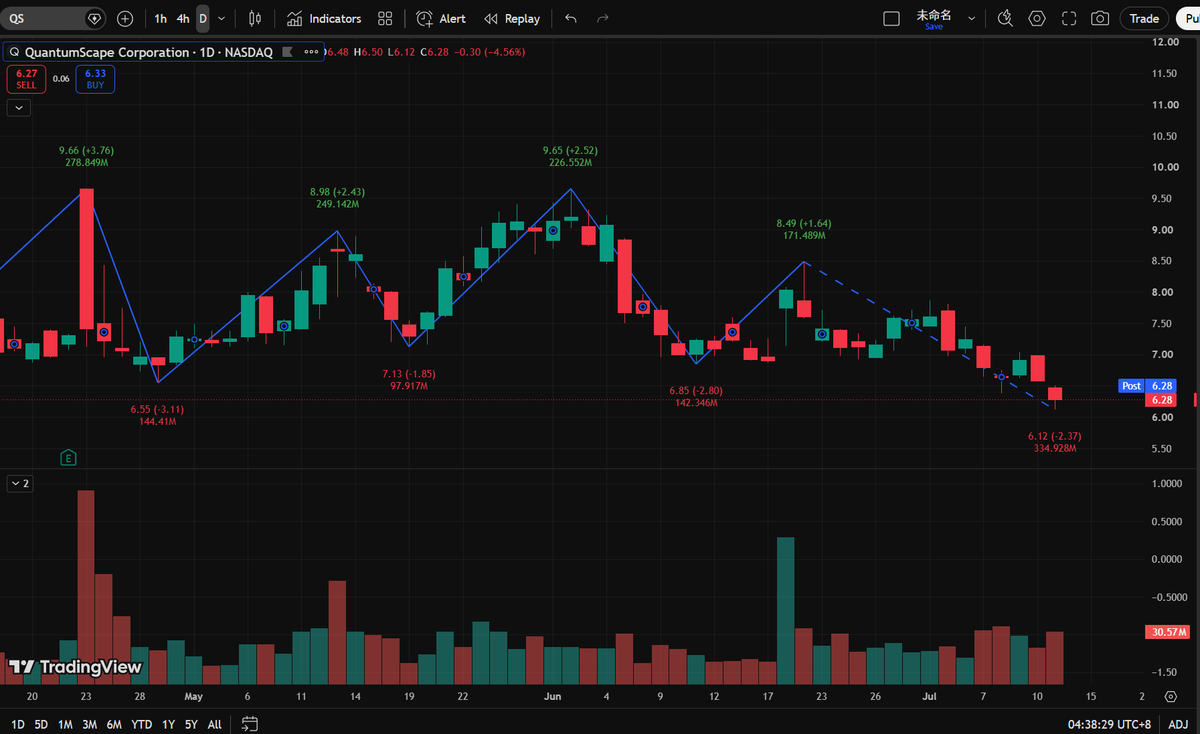Click the blue Post market price label
The width and height of the screenshot is (1200, 734).
coord(1131,385)
